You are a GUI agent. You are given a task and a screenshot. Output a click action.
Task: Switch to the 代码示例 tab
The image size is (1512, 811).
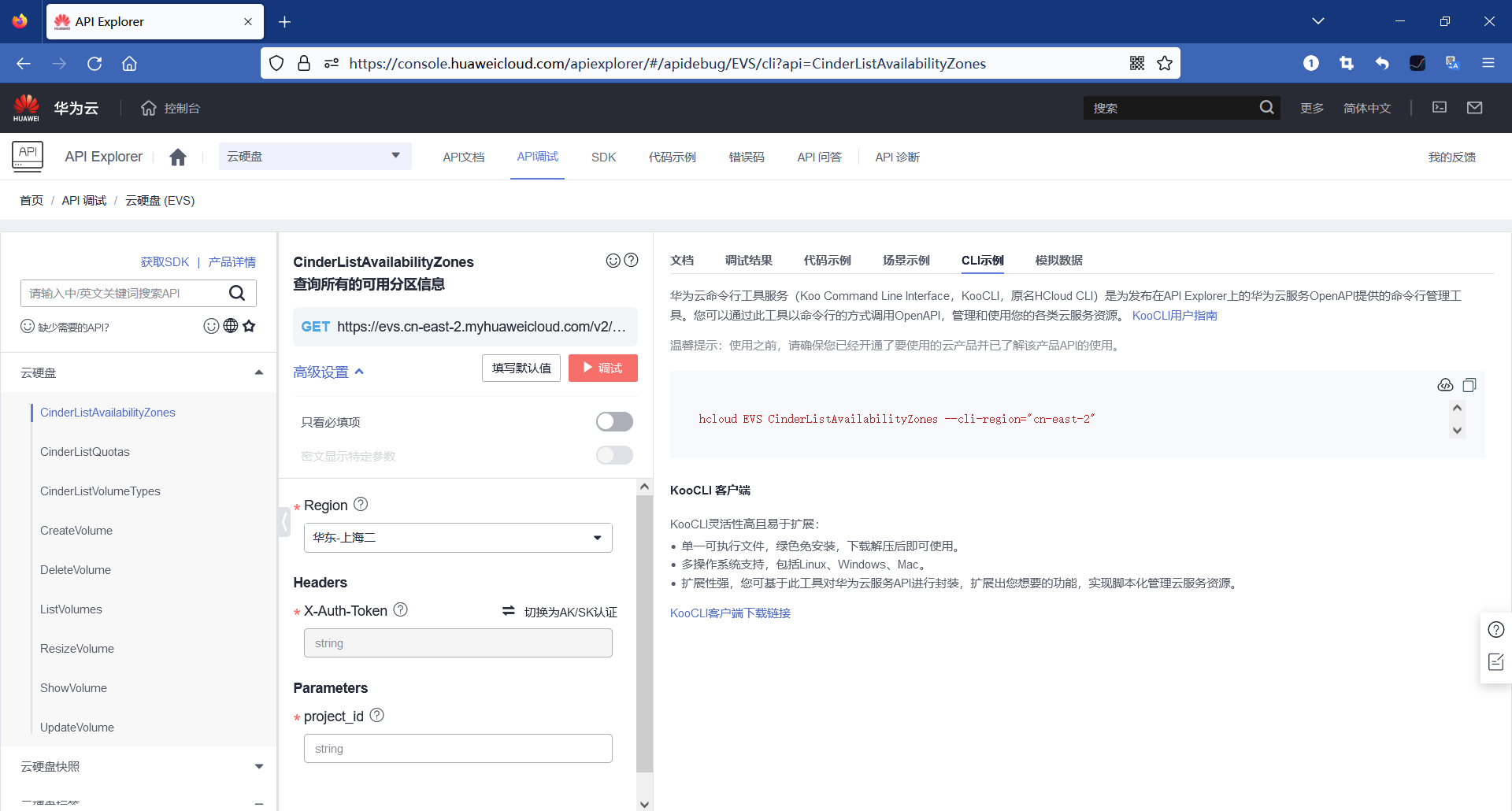pos(827,260)
